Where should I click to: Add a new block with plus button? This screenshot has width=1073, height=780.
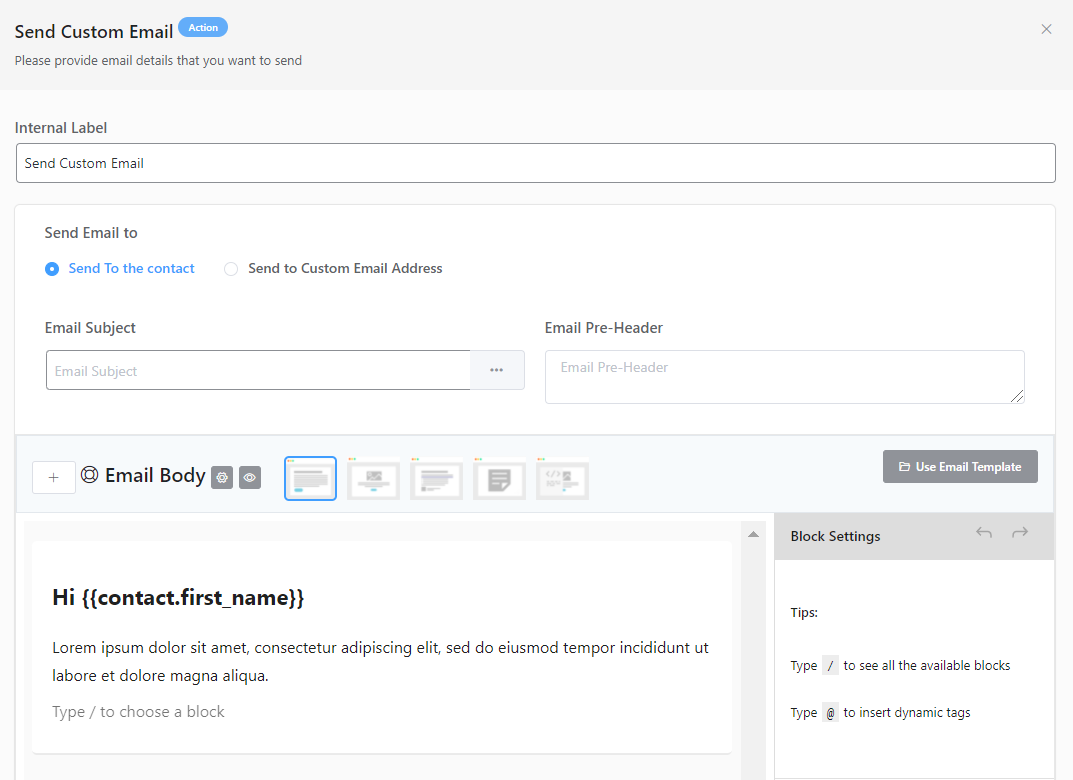[53, 478]
